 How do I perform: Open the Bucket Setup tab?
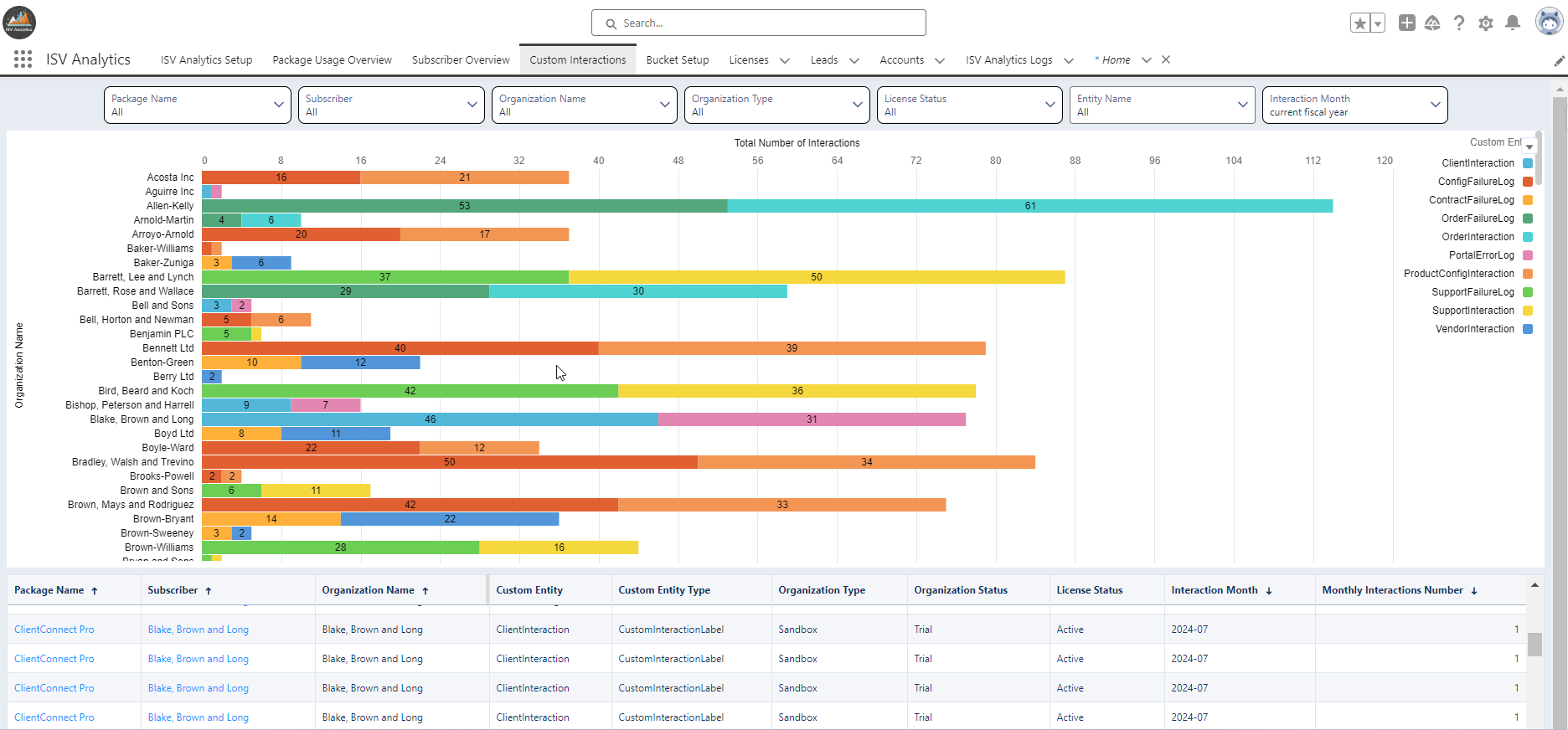coord(678,60)
